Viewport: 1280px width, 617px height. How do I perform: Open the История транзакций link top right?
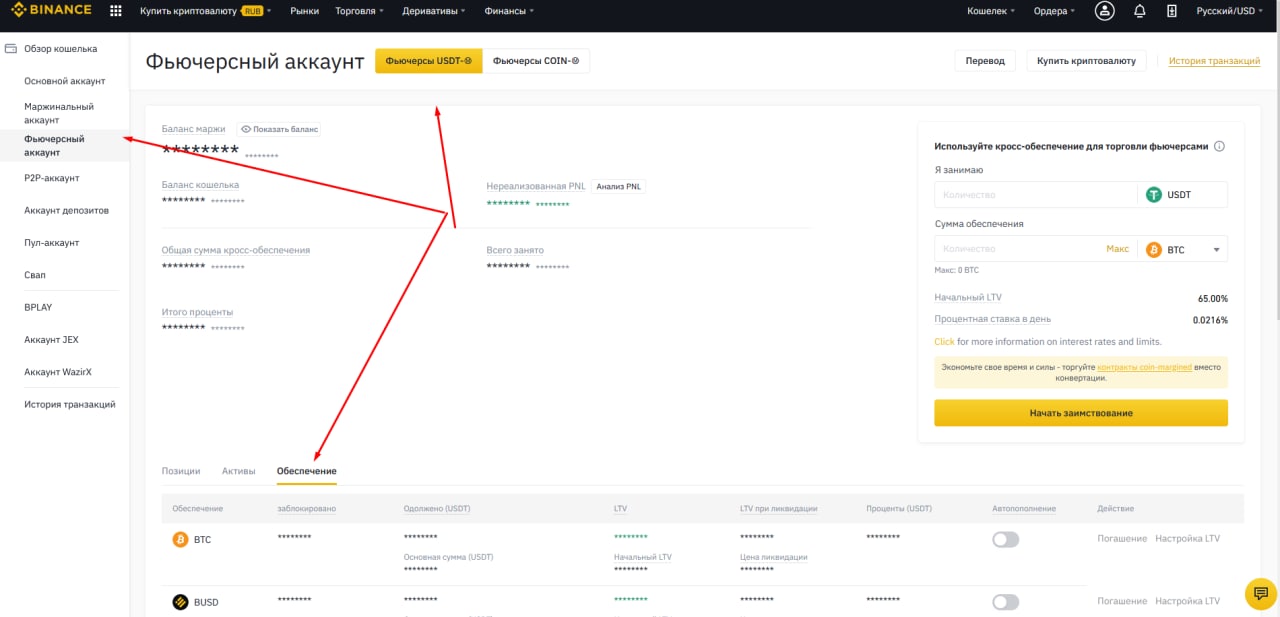coord(1214,61)
